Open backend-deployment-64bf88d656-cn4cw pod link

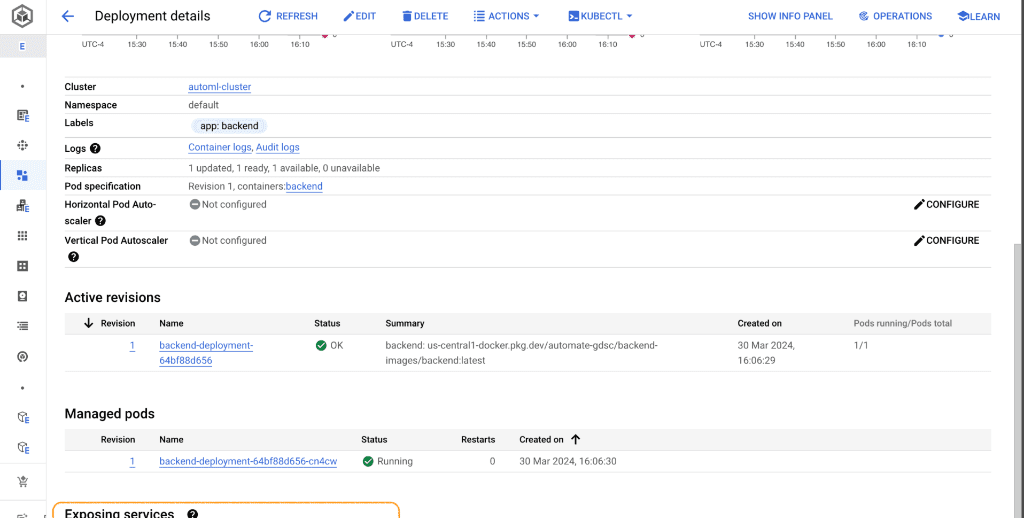[248, 461]
